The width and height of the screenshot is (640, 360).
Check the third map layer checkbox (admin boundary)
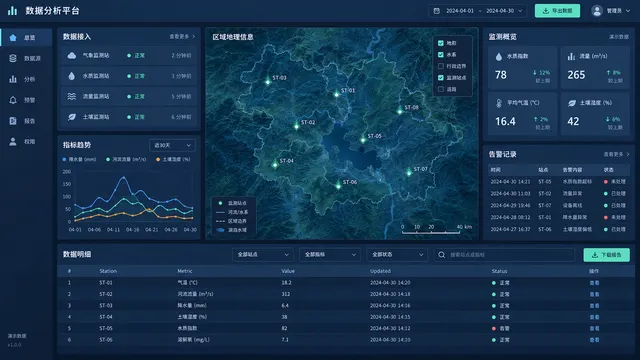[x=441, y=66]
